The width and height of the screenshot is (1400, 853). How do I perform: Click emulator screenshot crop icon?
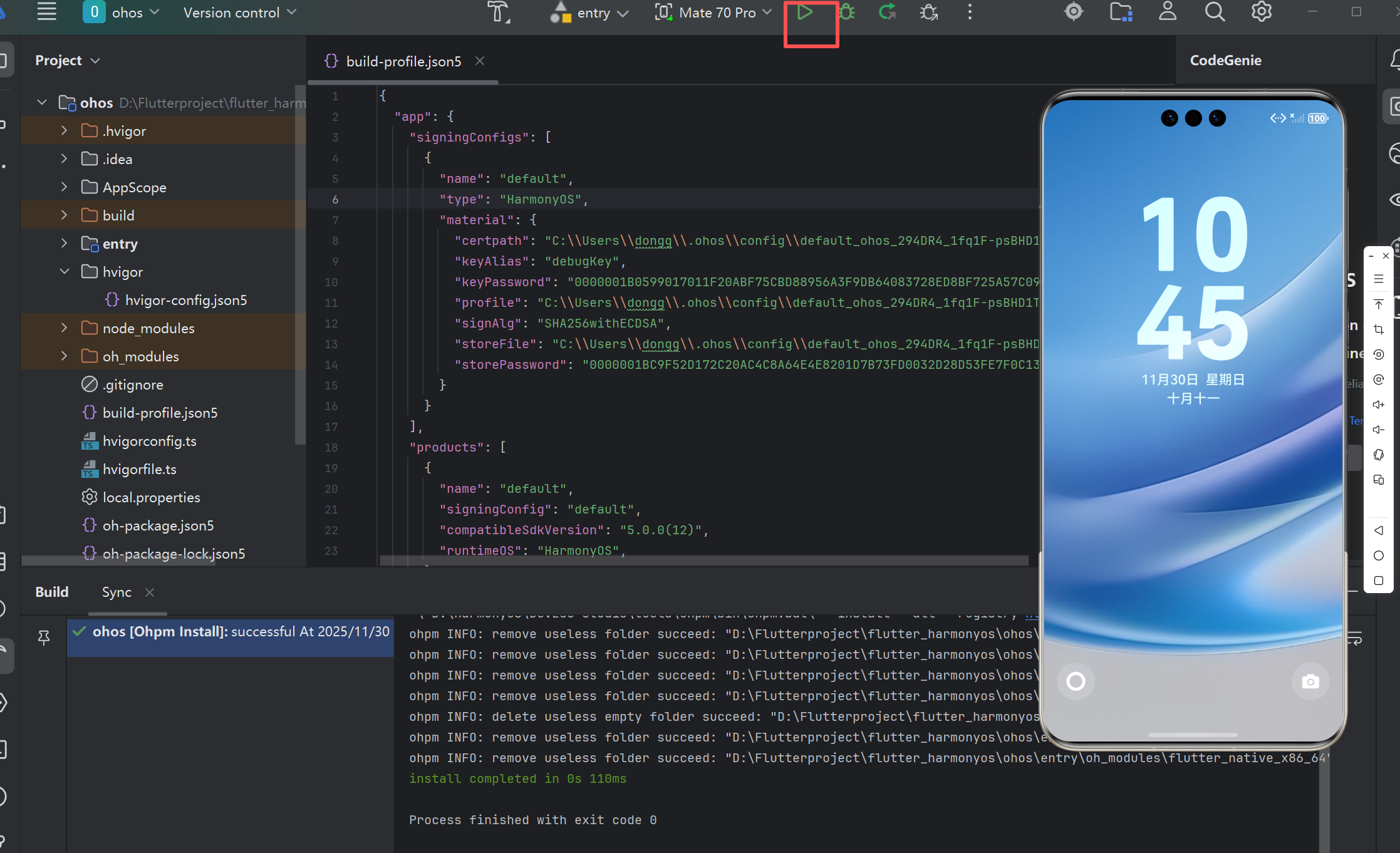1379,329
